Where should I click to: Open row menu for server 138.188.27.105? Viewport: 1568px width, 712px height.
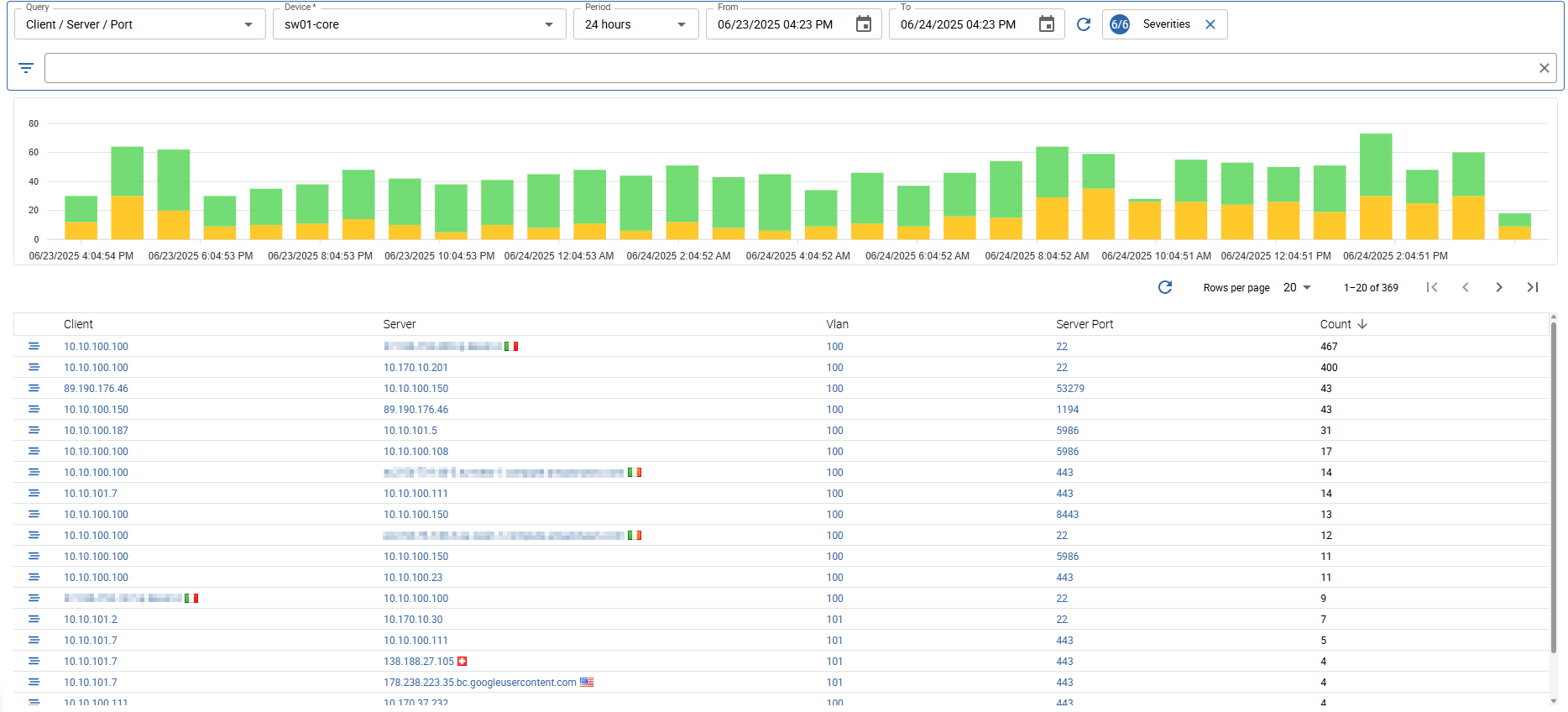[34, 661]
